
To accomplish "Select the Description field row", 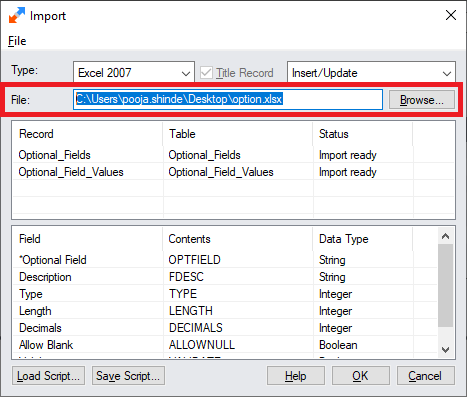I will [225, 277].
